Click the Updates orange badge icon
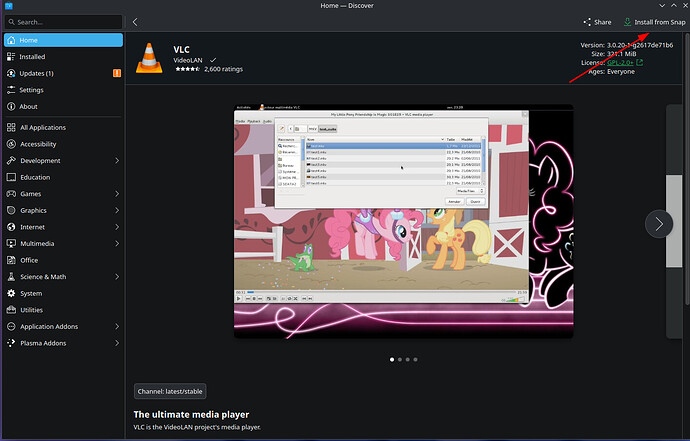The width and height of the screenshot is (690, 441). pos(117,73)
